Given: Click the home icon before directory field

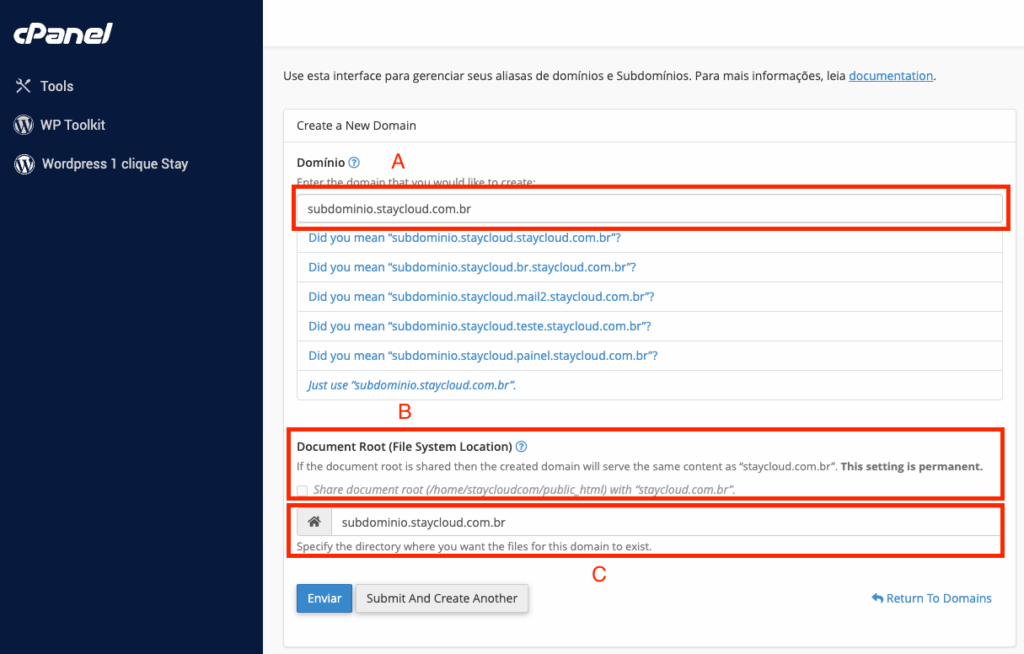Looking at the screenshot, I should click(x=314, y=522).
